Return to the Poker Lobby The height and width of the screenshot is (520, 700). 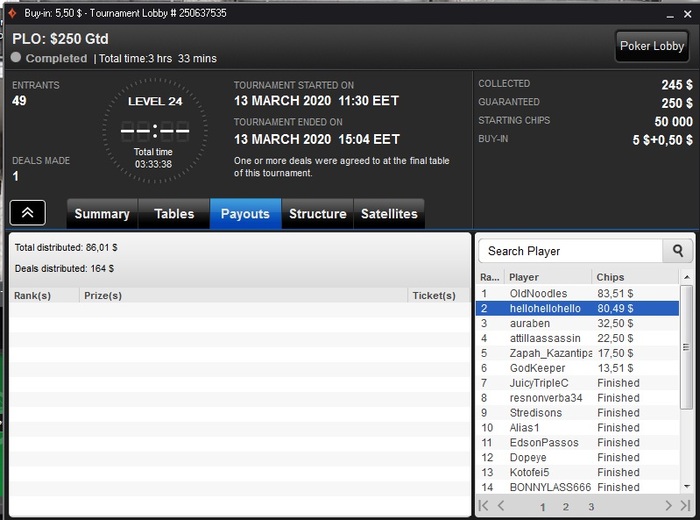[x=652, y=46]
